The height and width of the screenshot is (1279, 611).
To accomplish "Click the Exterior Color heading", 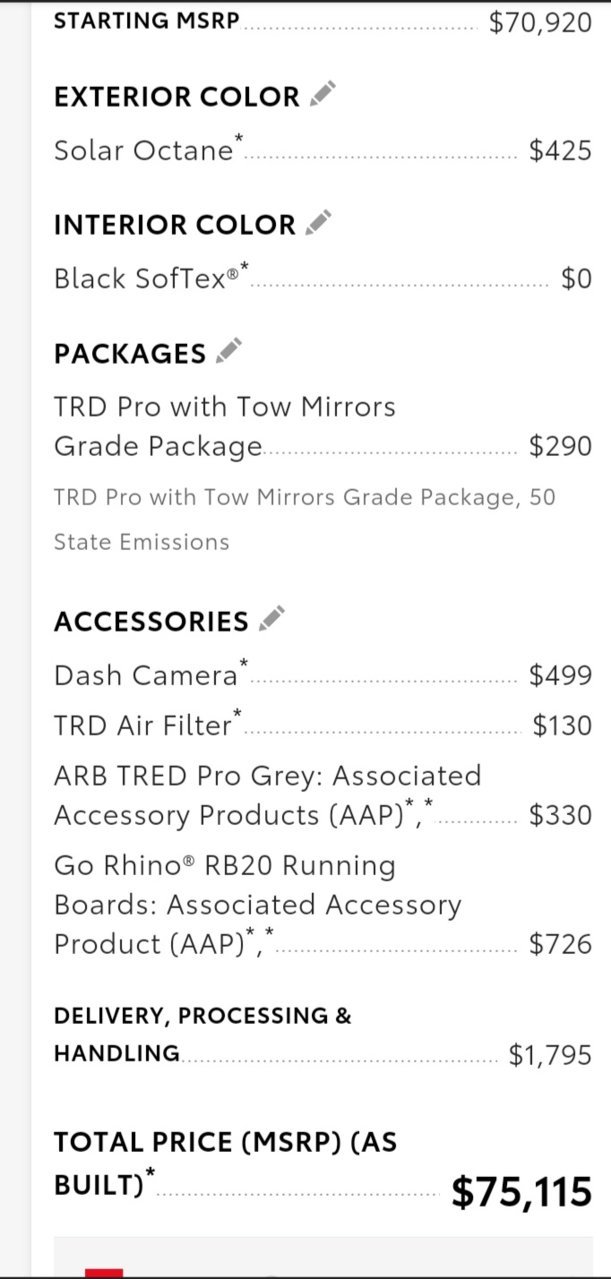I will [177, 97].
